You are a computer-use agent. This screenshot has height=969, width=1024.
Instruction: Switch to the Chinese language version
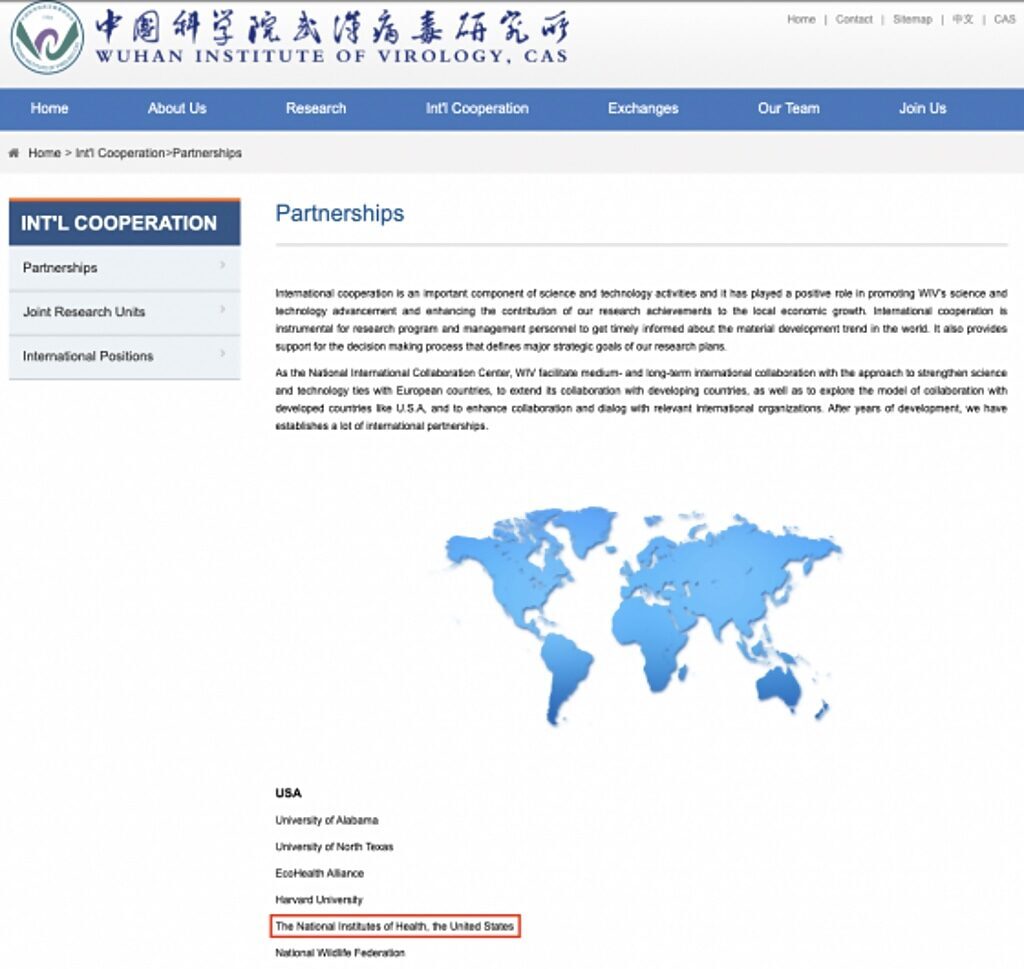point(963,20)
